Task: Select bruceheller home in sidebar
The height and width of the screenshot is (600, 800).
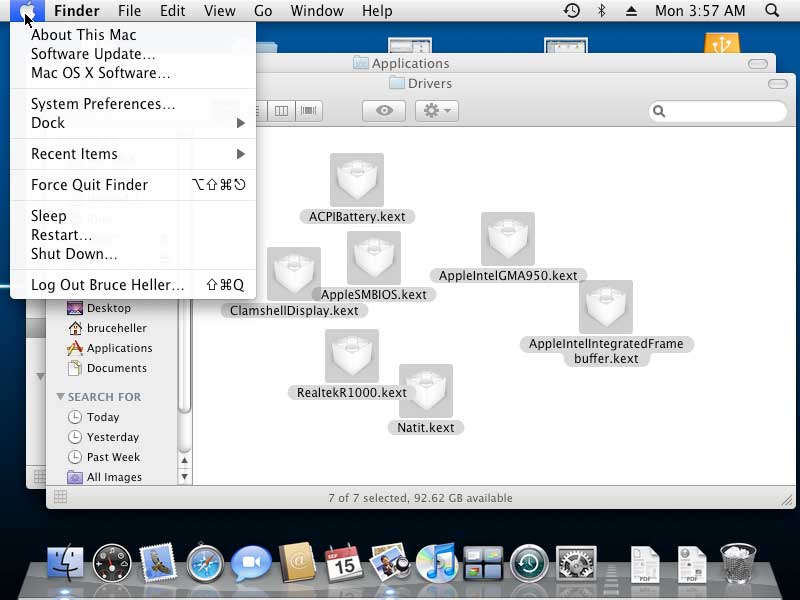Action: [107, 328]
